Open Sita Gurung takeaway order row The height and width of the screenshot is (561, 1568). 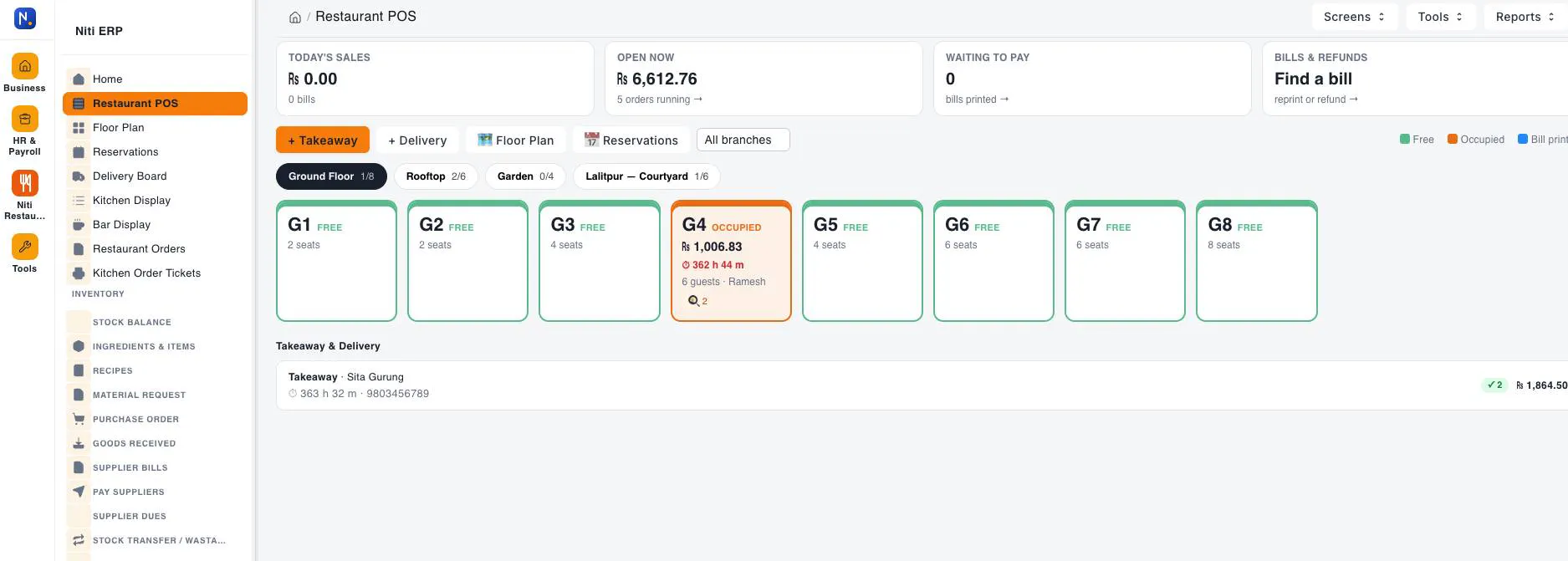click(922, 385)
